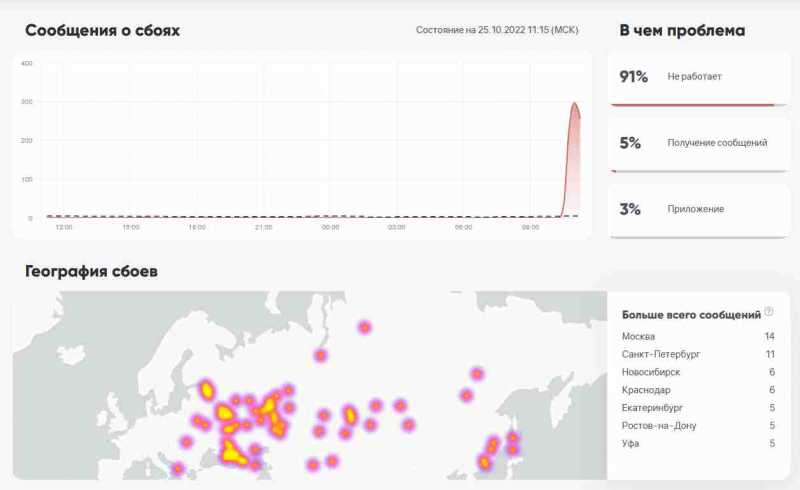
Task: Open the 5% Получение сообщений card
Action: 691,143
